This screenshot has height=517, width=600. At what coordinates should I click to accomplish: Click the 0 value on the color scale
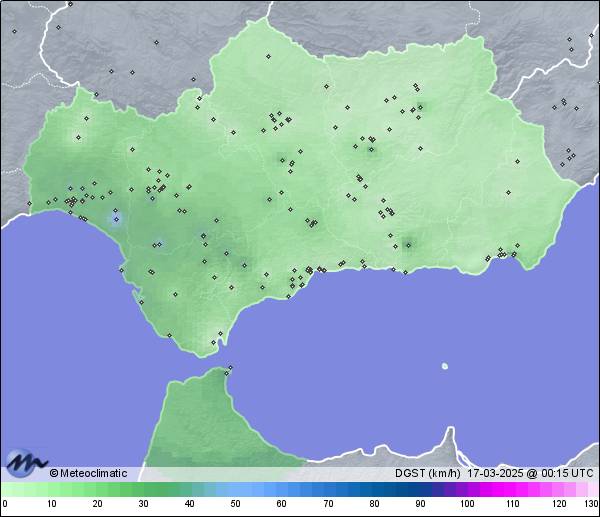coord(5,504)
